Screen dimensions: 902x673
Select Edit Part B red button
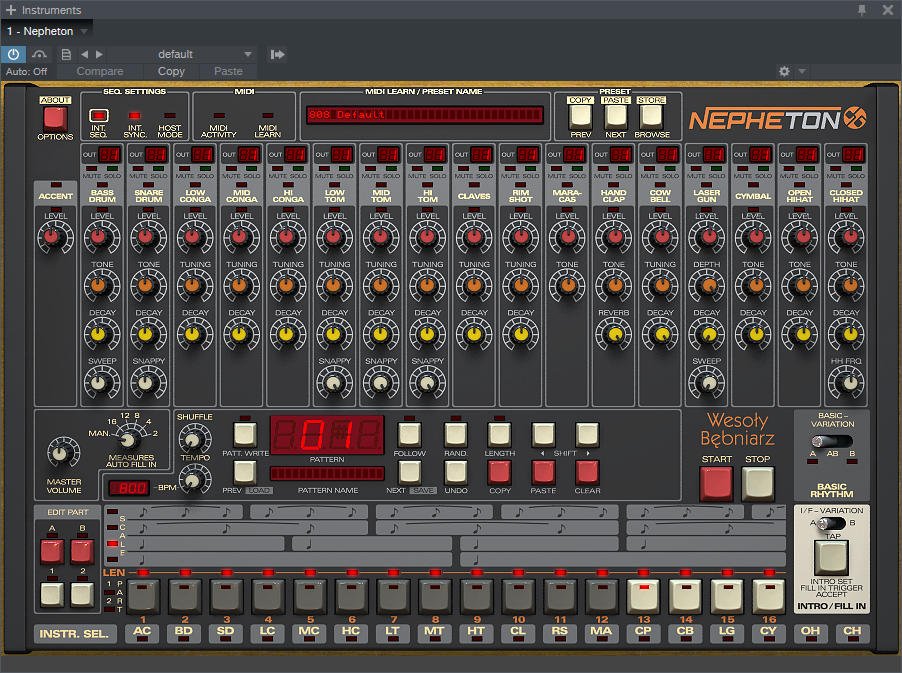click(x=82, y=551)
